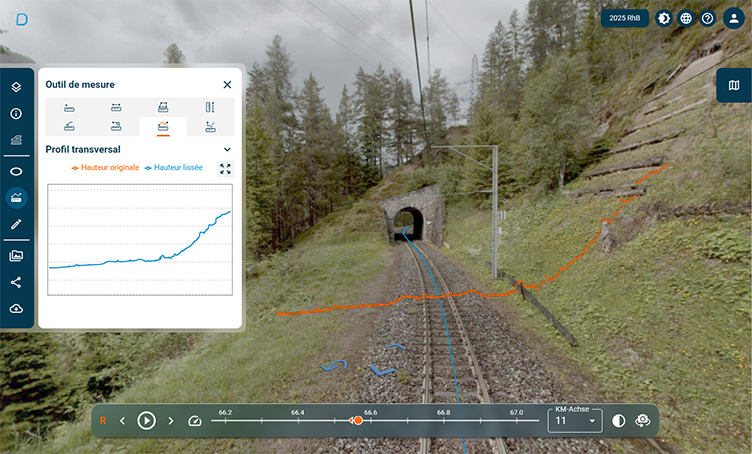Open the language globe menu
The width and height of the screenshot is (752, 454).
pyautogui.click(x=686, y=18)
